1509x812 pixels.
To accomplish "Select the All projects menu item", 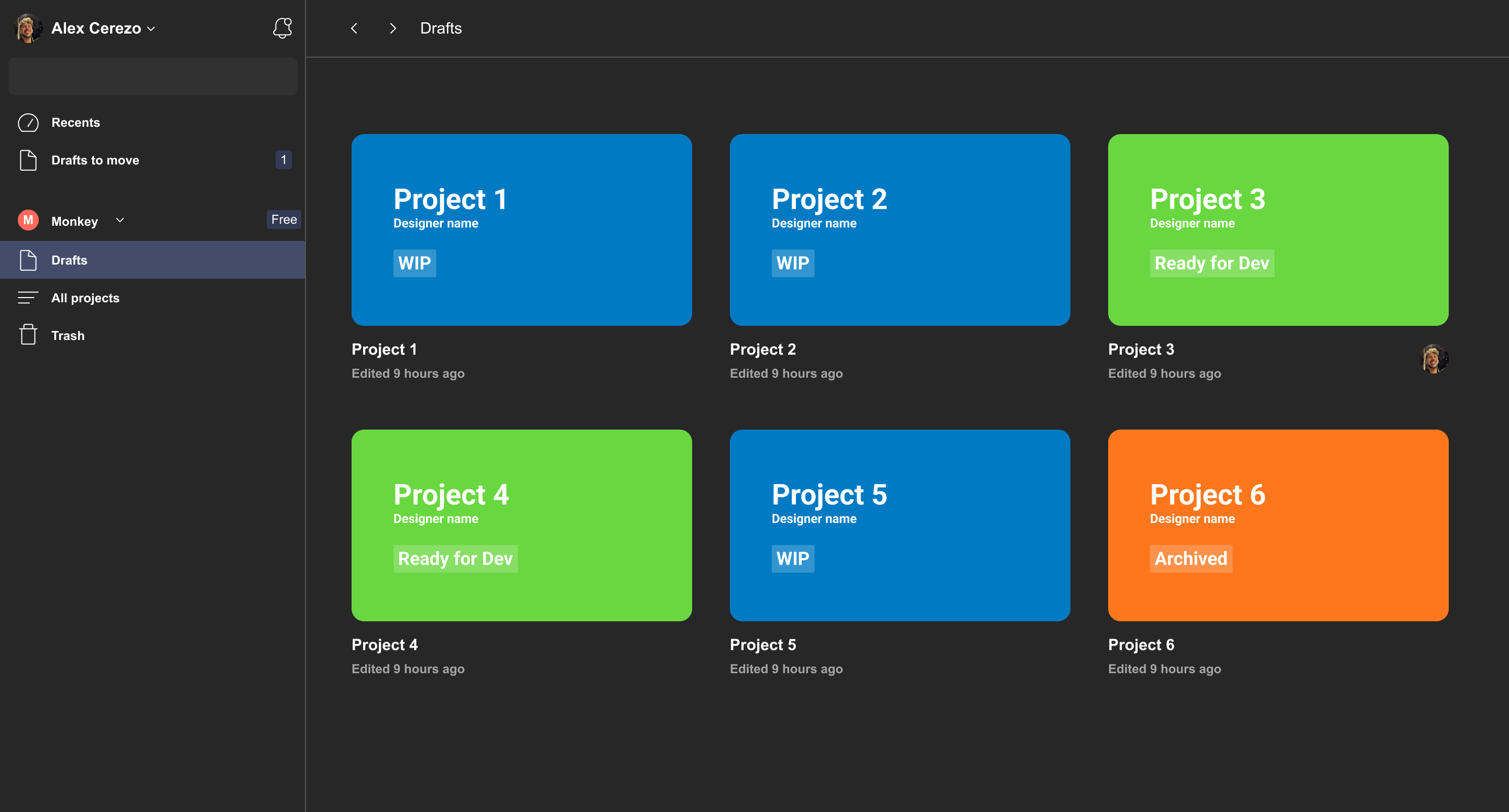I will pos(85,297).
